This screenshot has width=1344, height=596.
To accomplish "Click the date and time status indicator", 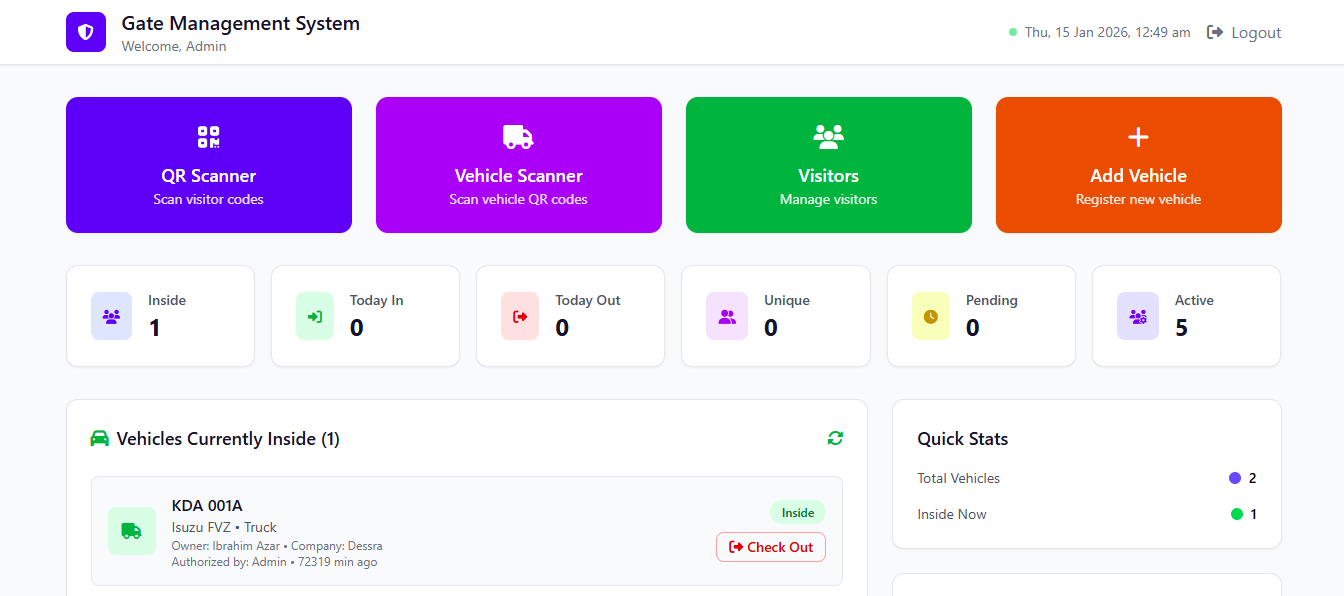I will [x=1100, y=32].
